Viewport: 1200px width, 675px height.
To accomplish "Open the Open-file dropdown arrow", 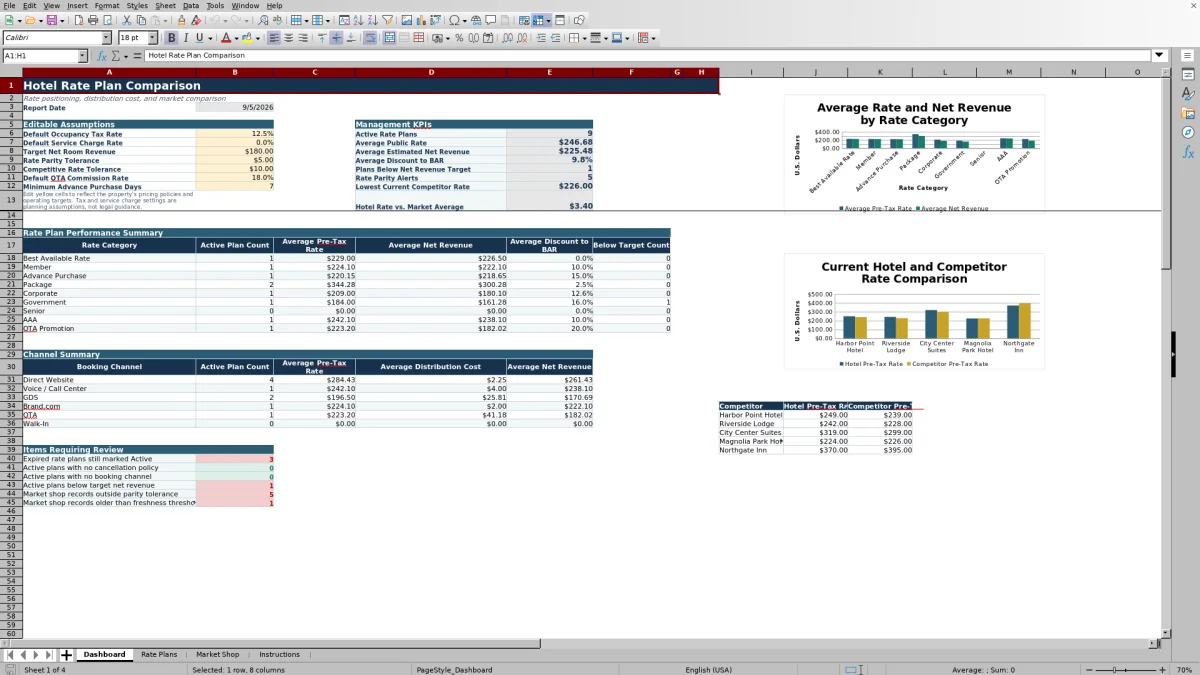I will pyautogui.click(x=39, y=20).
